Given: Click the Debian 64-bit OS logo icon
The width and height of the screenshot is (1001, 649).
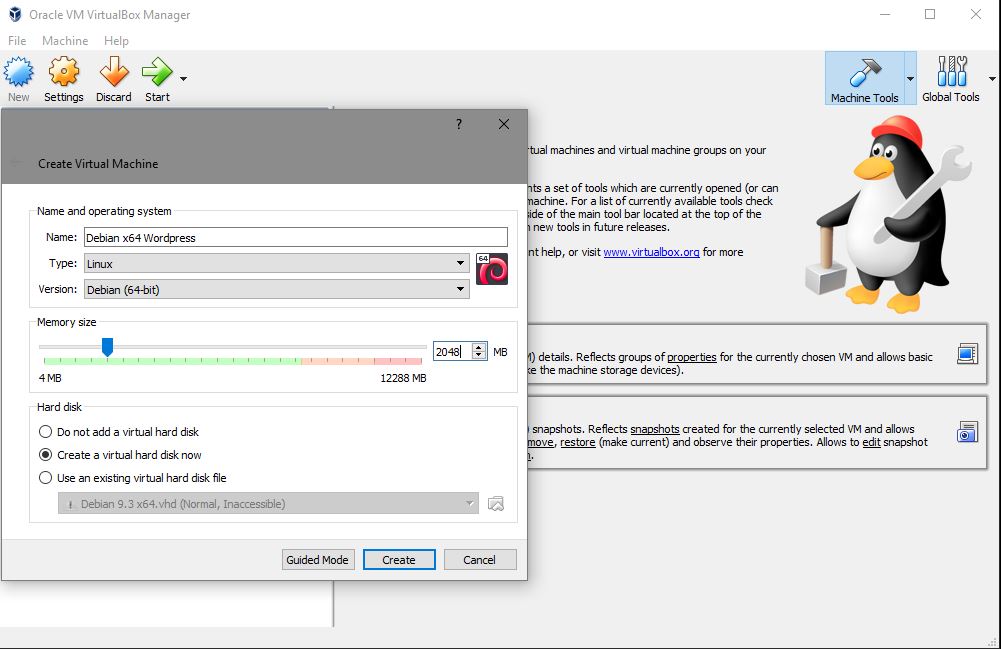Looking at the screenshot, I should pos(492,269).
